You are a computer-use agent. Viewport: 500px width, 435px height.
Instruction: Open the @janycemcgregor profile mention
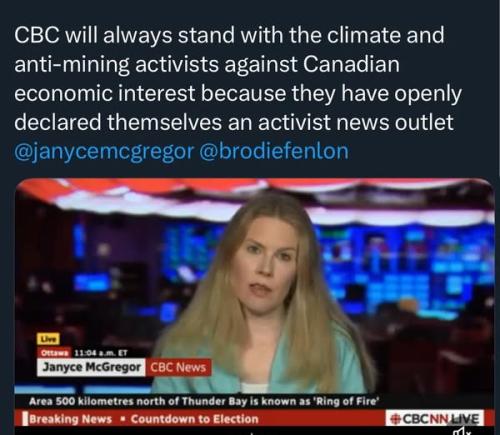click(104, 151)
